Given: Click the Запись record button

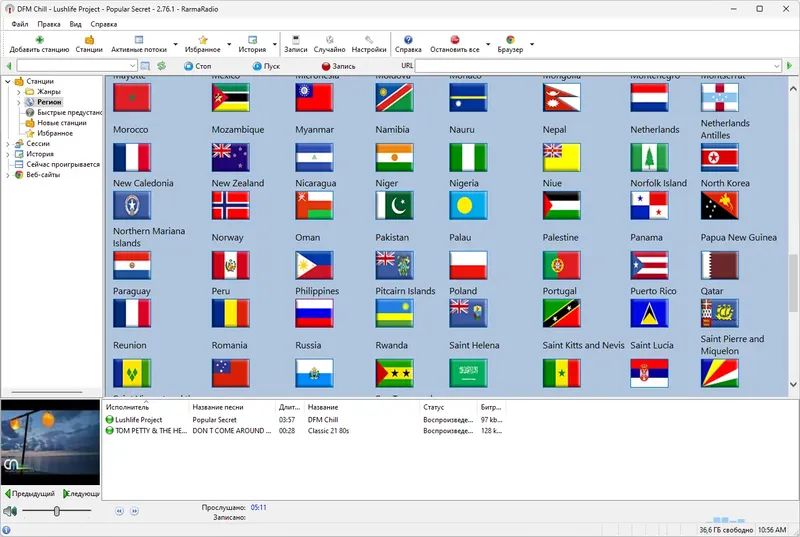Looking at the screenshot, I should tap(338, 66).
